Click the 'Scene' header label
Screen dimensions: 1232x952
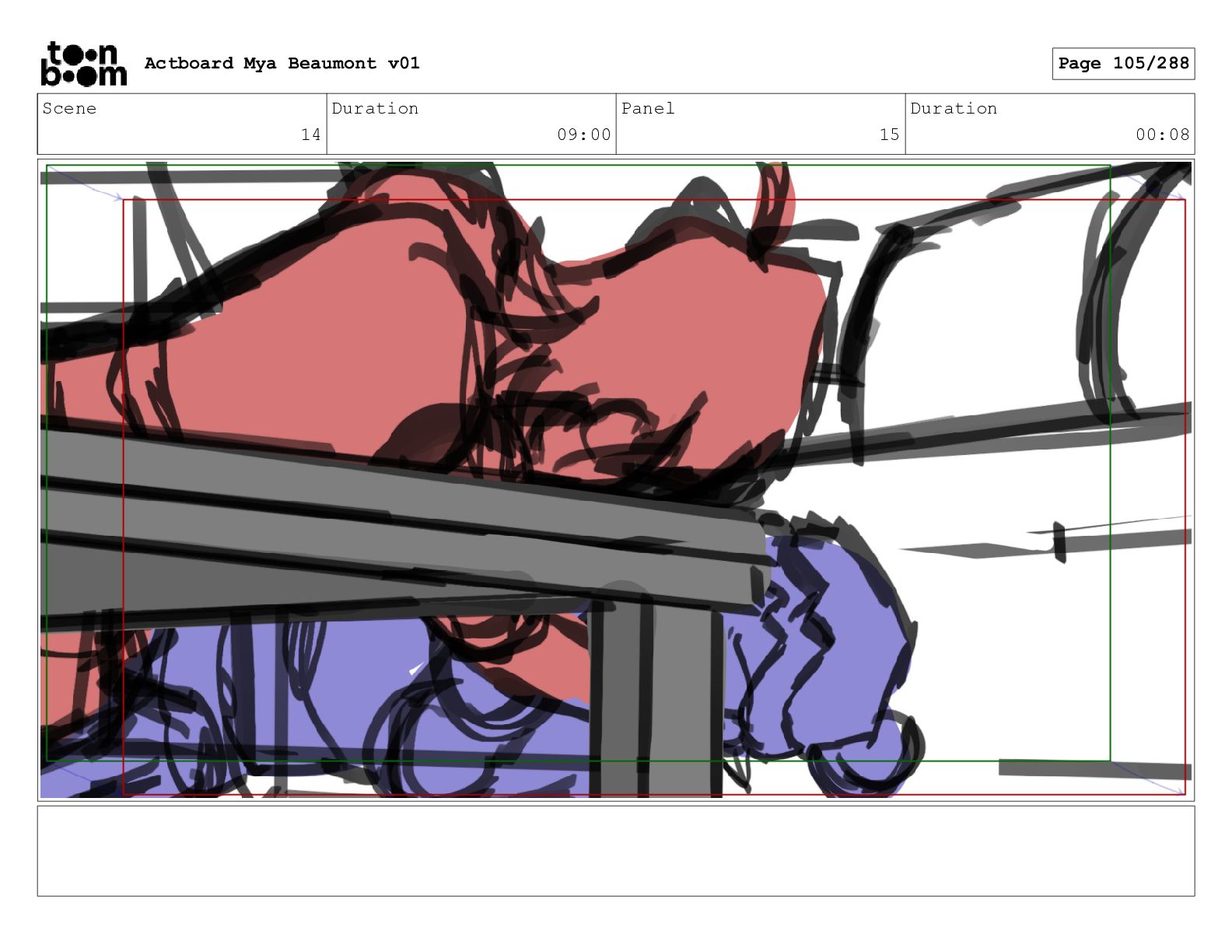(69, 109)
